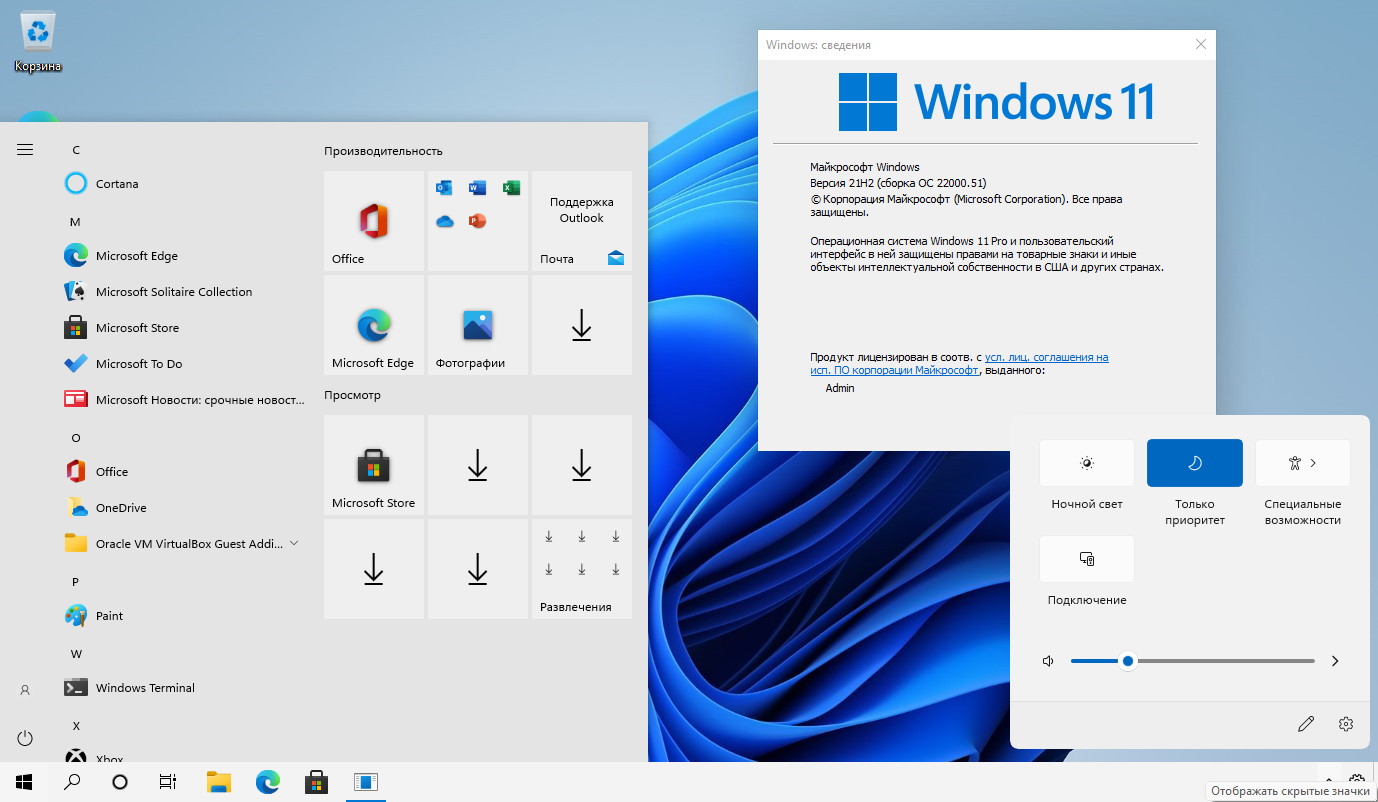Open the Развлечения tile folder
The image size is (1378, 802).
[582, 569]
